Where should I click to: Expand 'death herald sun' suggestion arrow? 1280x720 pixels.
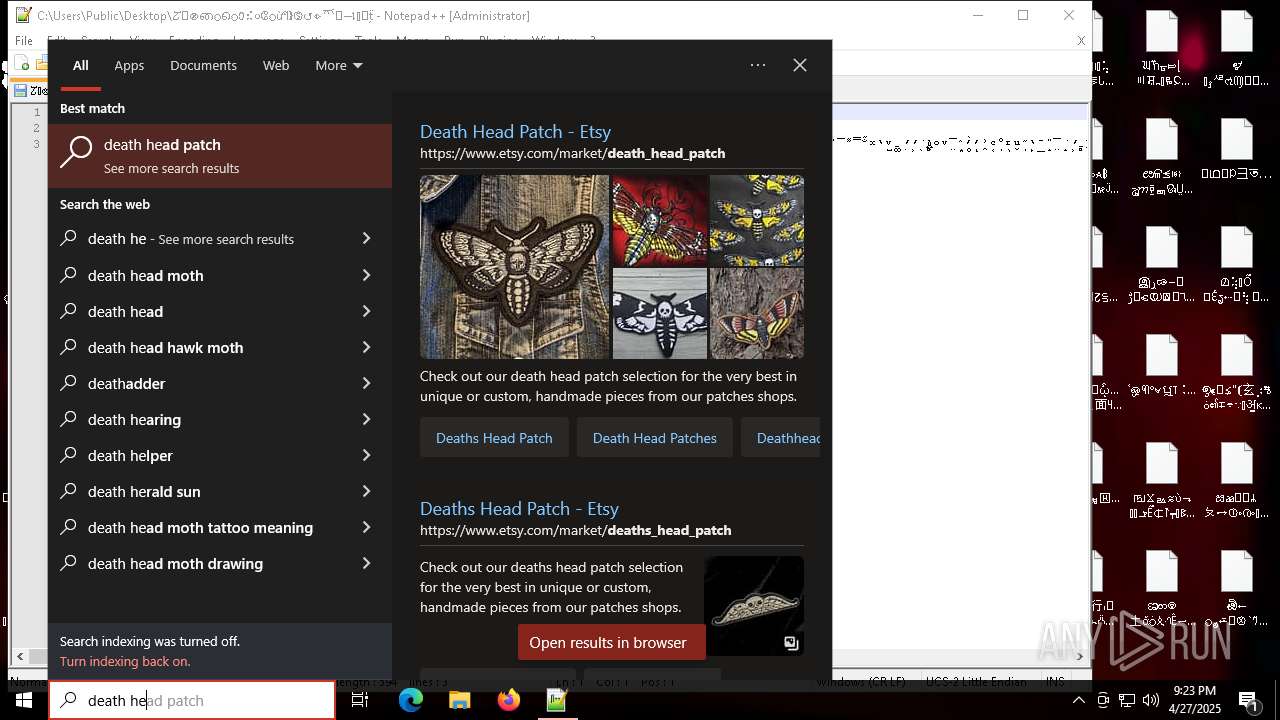pos(366,491)
